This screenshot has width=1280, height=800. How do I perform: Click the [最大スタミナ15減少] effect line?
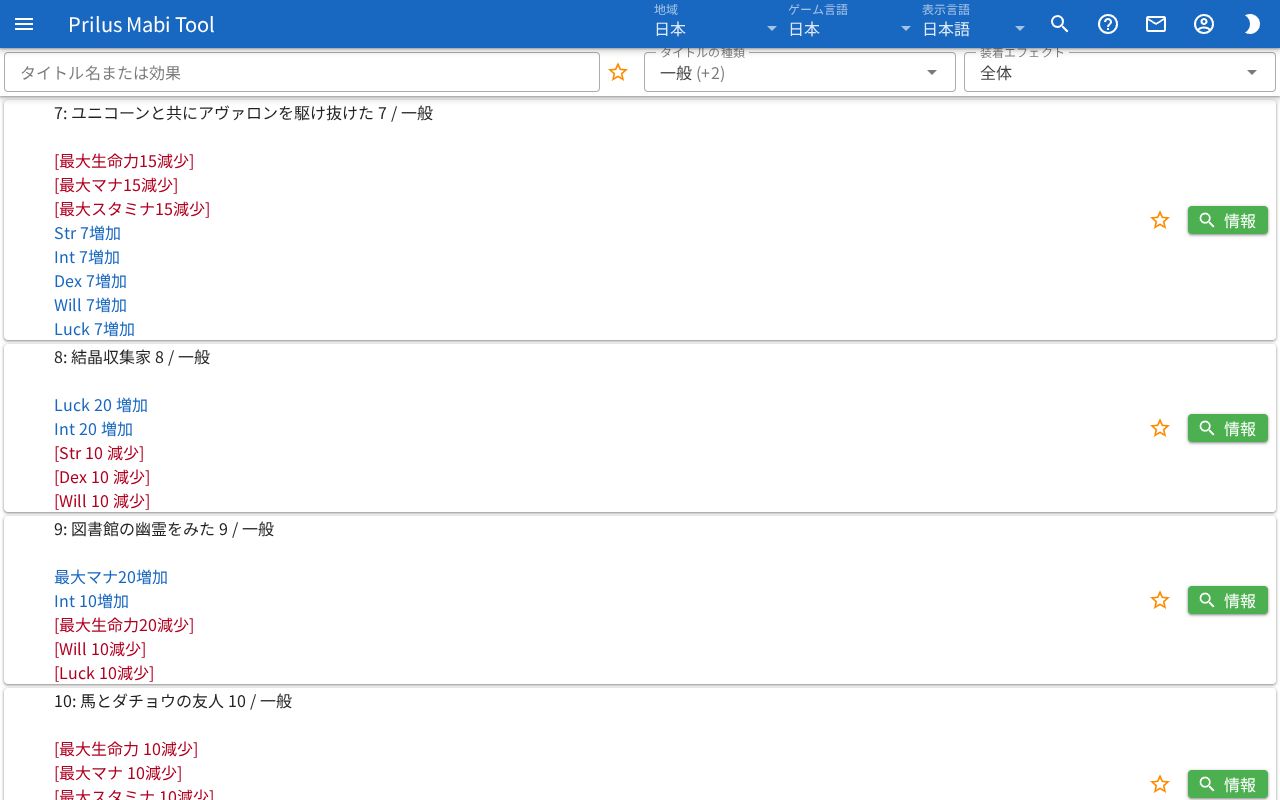click(x=132, y=209)
